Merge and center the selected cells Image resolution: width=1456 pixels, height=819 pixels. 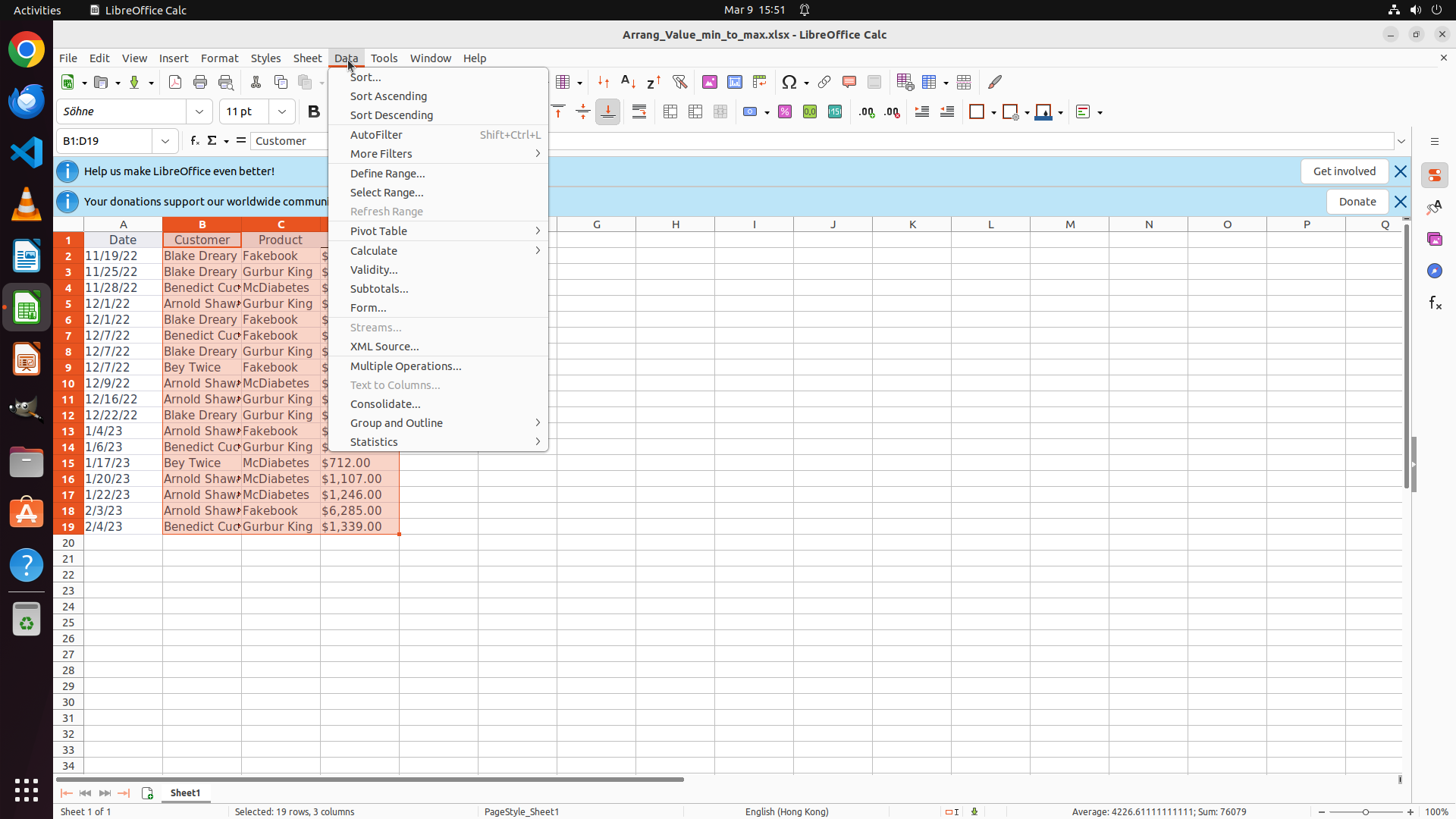point(670,112)
